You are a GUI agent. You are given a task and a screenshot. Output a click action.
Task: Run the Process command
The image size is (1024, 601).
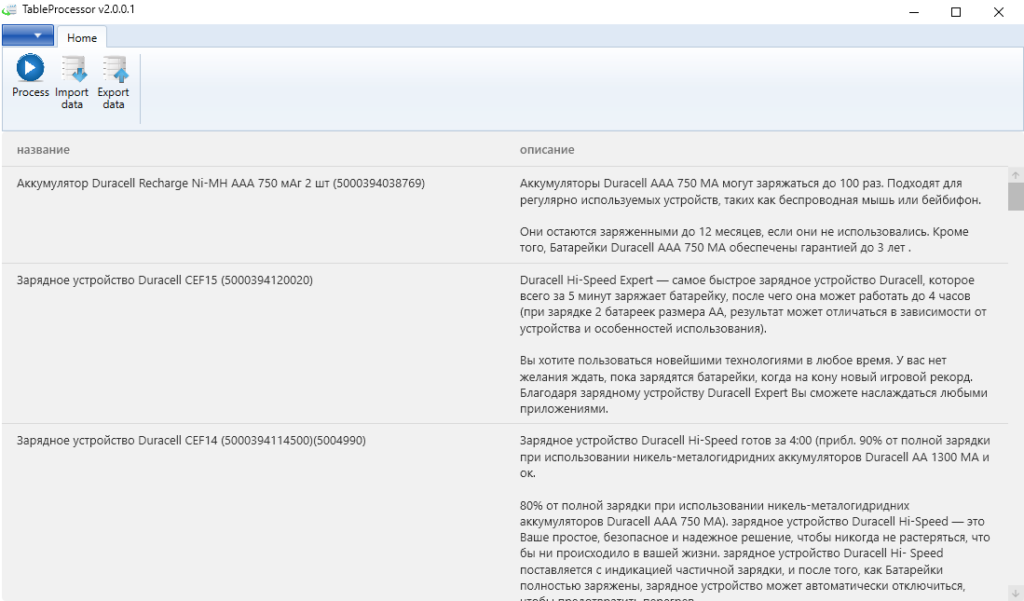pos(30,77)
